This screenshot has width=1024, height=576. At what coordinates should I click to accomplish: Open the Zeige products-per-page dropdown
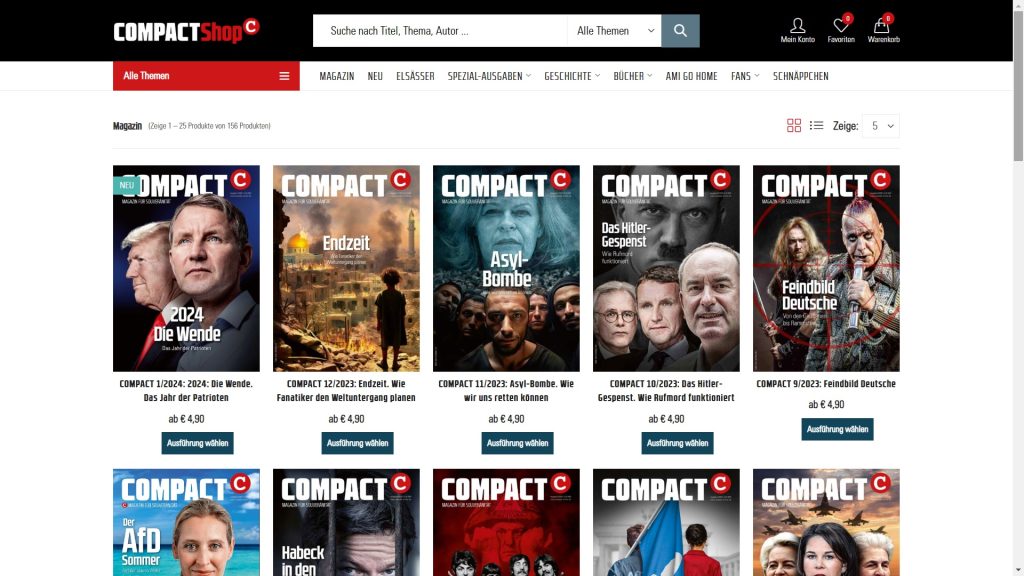pos(881,126)
